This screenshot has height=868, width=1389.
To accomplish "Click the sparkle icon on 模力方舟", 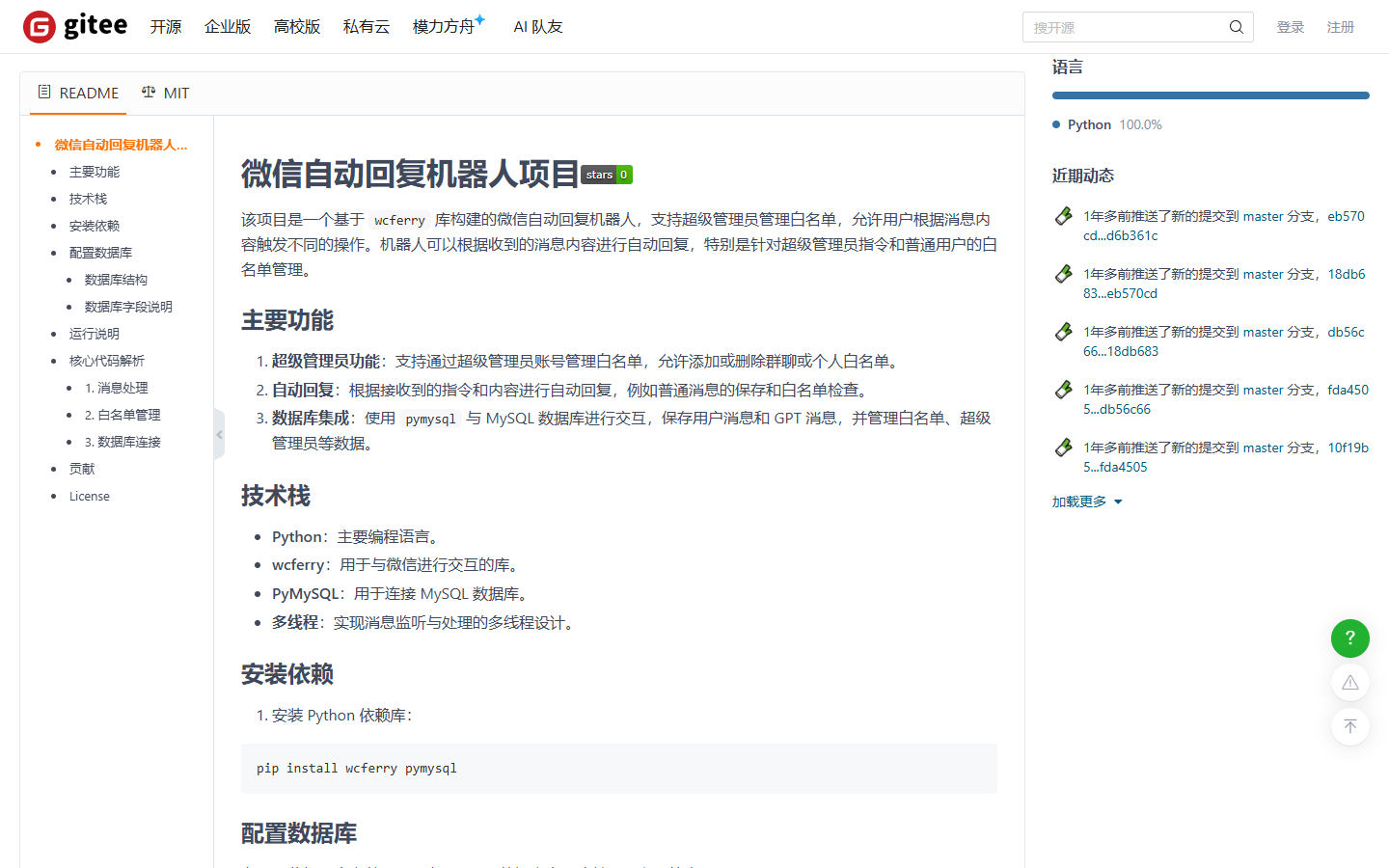I will pyautogui.click(x=479, y=19).
